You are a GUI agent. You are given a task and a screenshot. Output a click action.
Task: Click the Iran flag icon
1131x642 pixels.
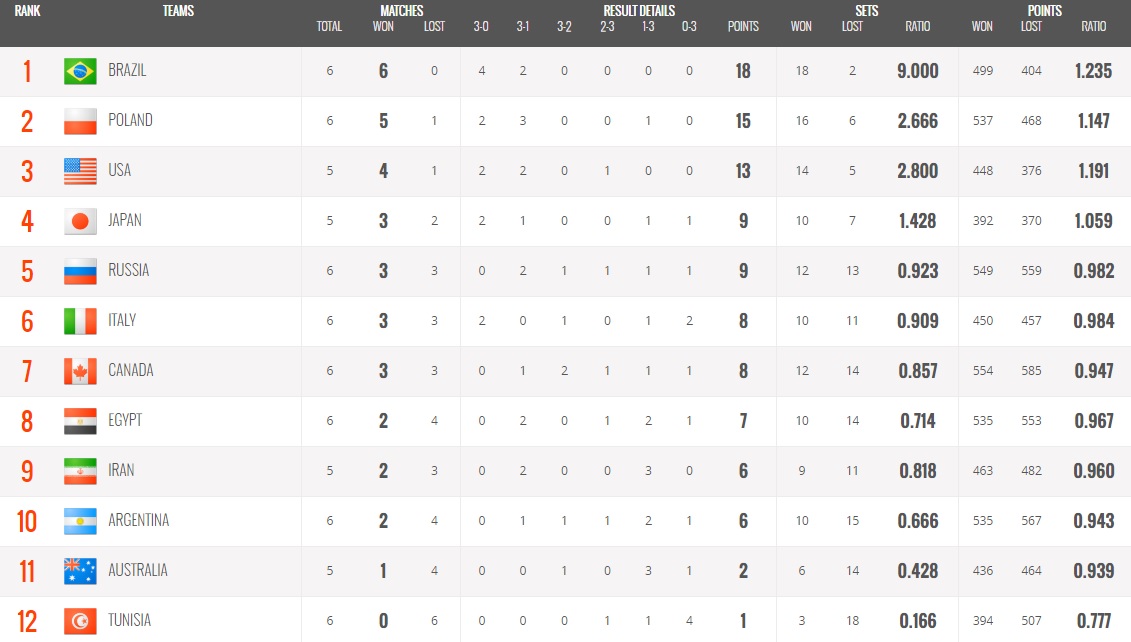tap(80, 471)
